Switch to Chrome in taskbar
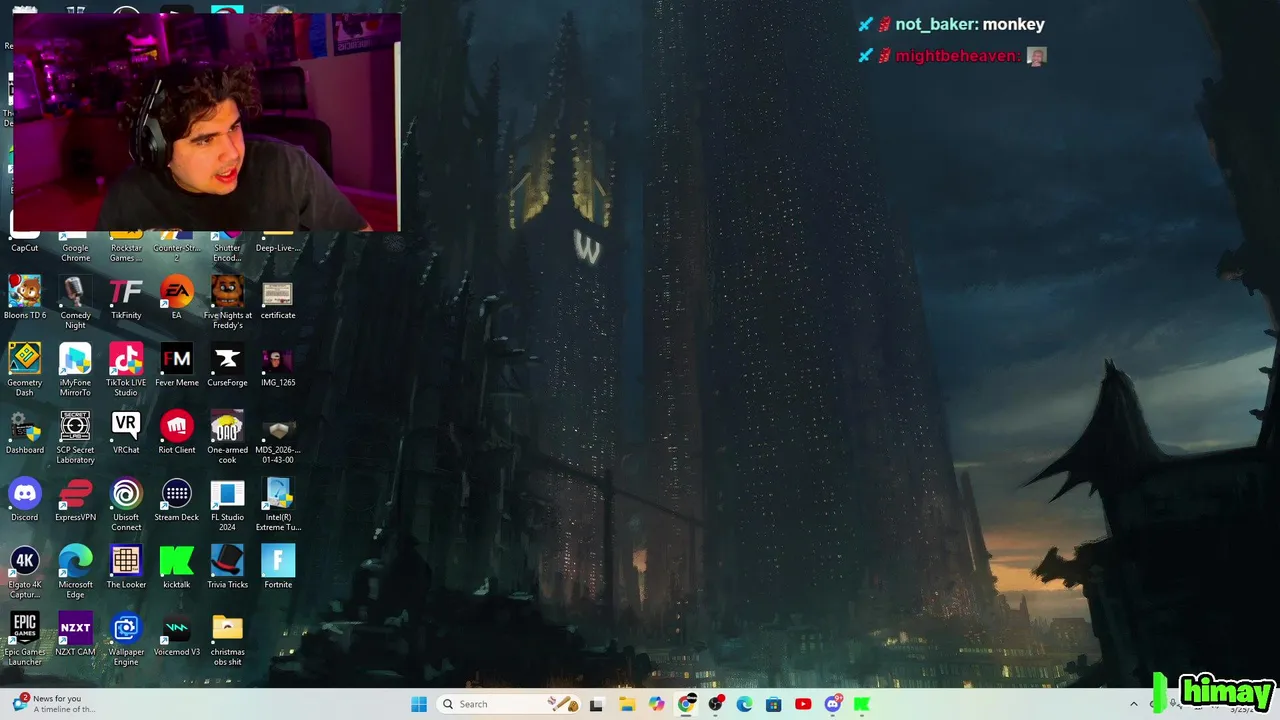 686,704
